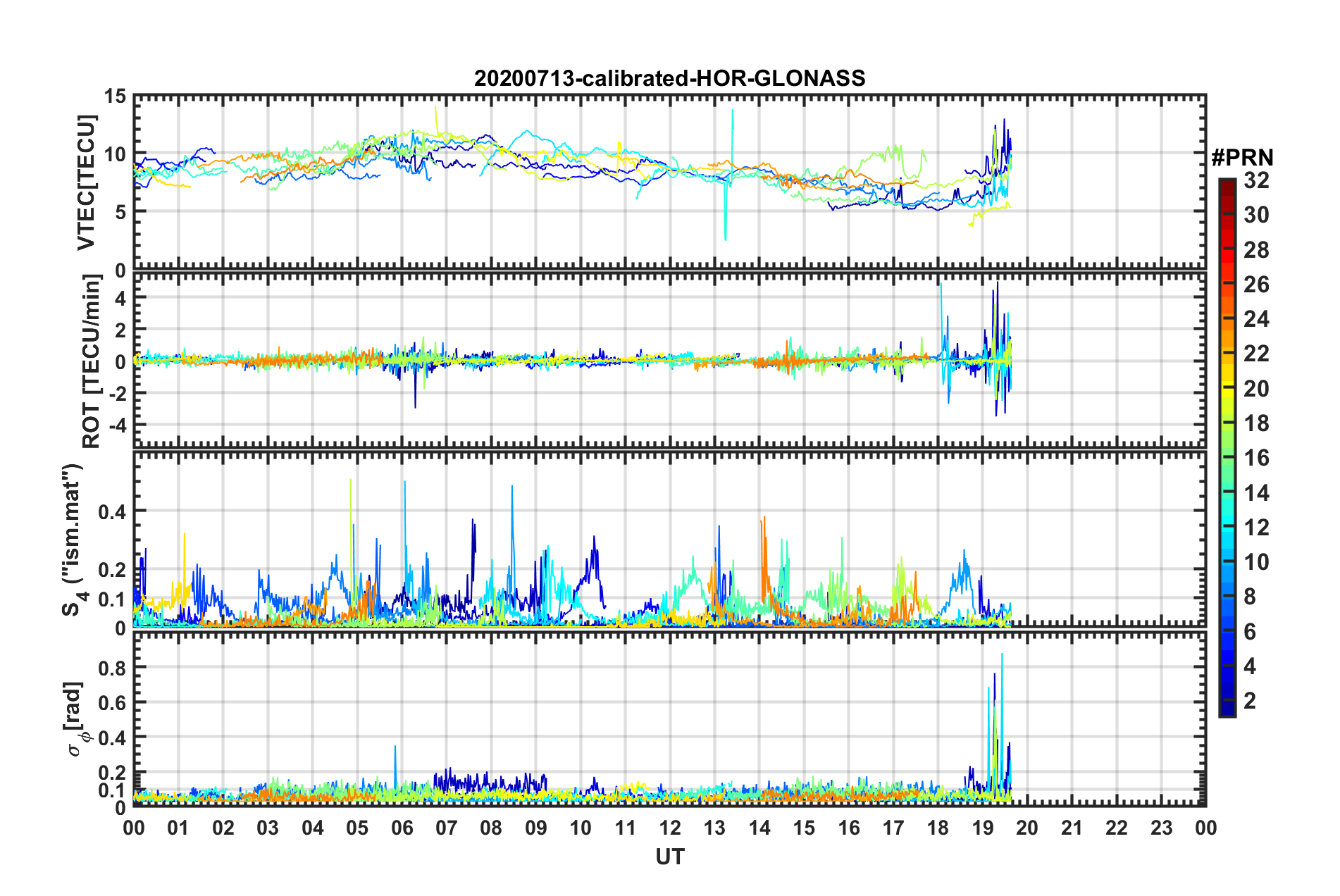Click hour label 21 on UT axis
Viewport: 1340px width, 896px height.
1072,828
